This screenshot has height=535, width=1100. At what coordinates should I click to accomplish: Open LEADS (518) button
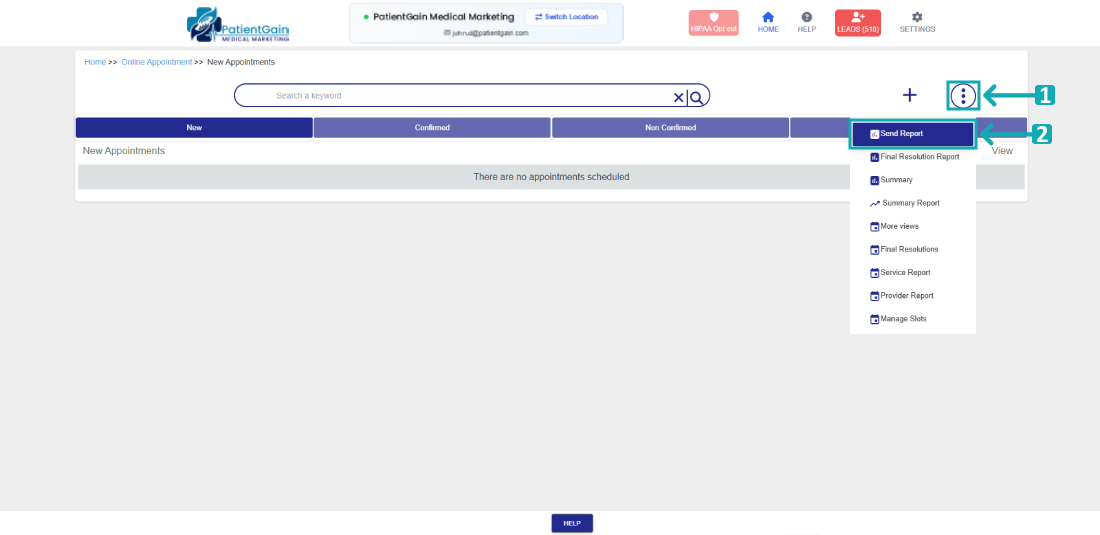857,22
